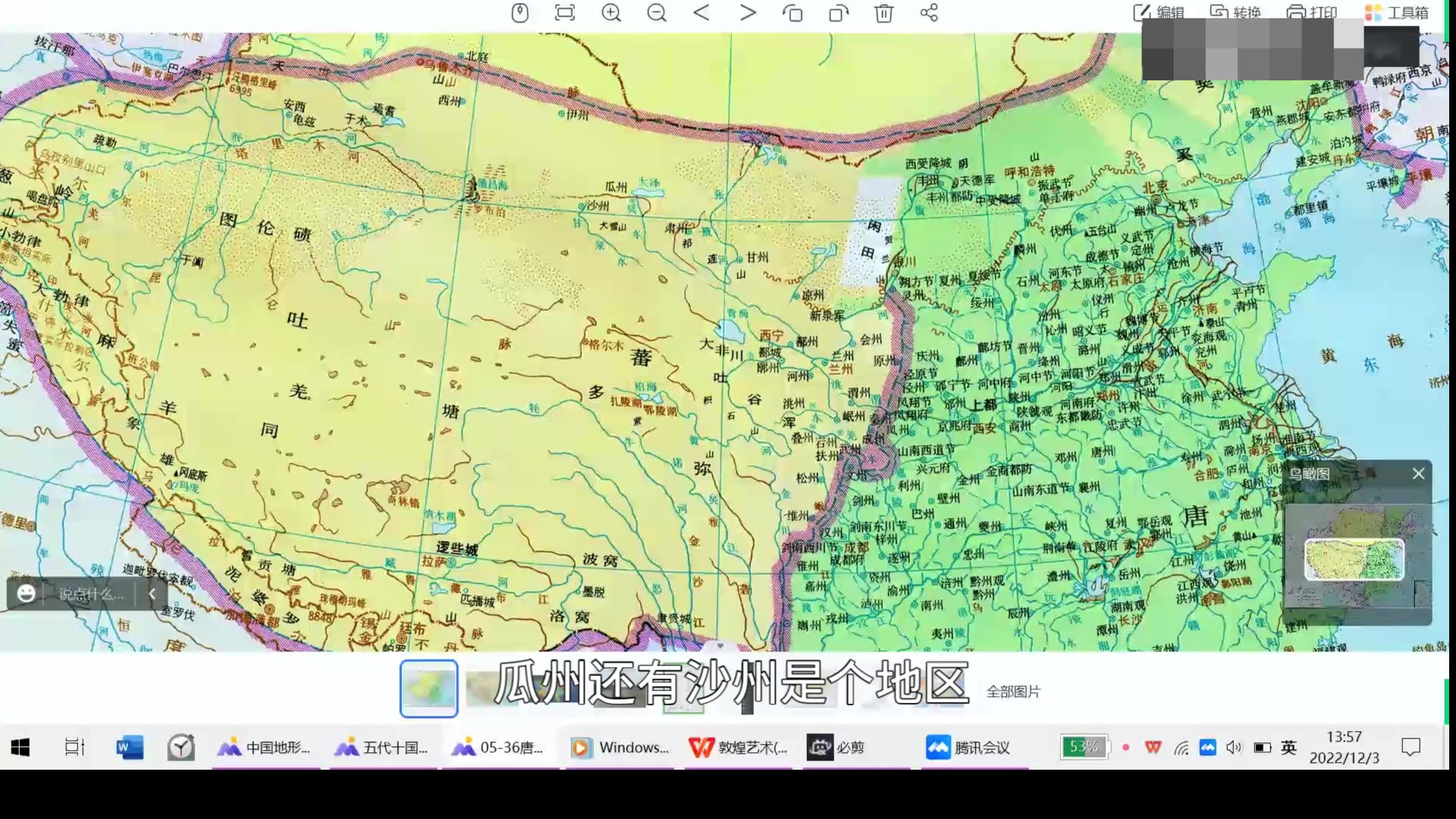Switch to fit-to-window view icon

[565, 13]
